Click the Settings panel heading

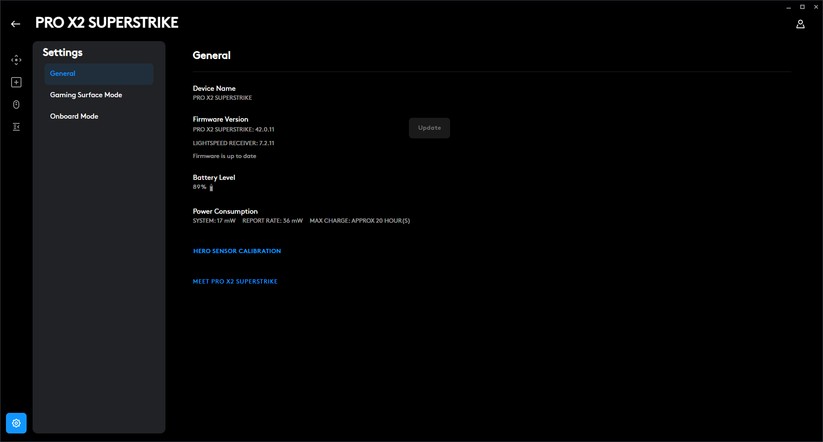tap(62, 52)
